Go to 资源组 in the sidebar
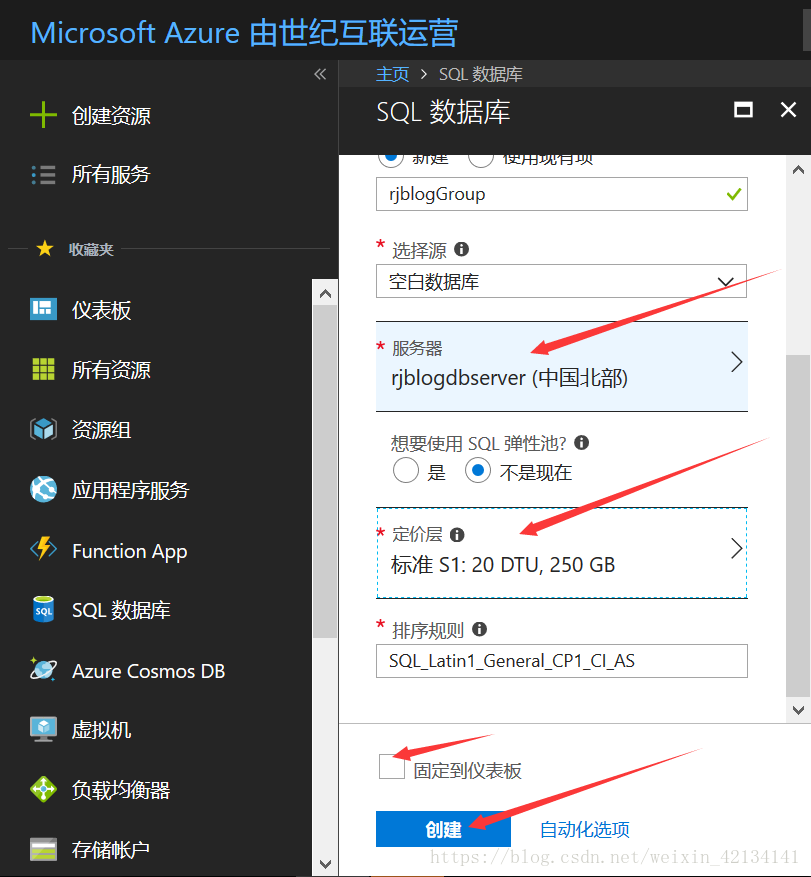The height and width of the screenshot is (877, 811). click(x=101, y=430)
